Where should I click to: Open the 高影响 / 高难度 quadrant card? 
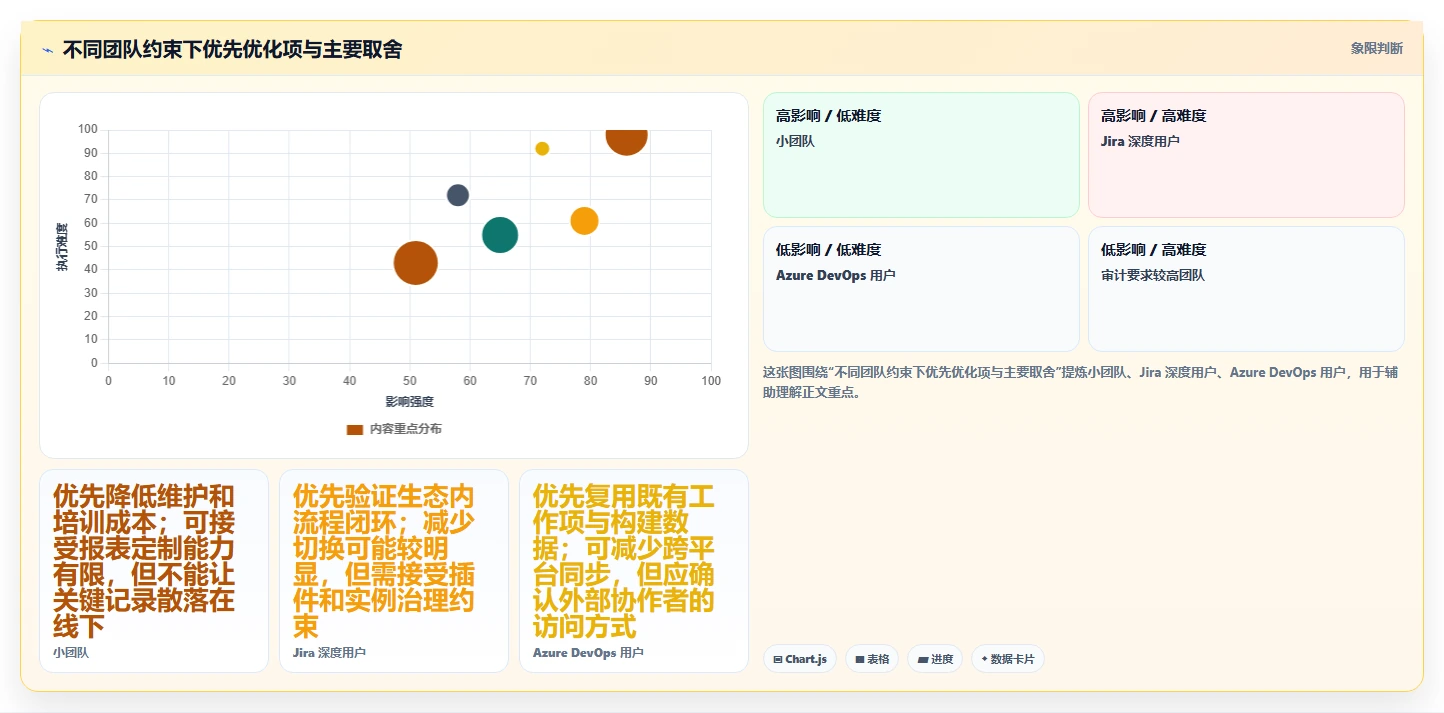click(1246, 155)
